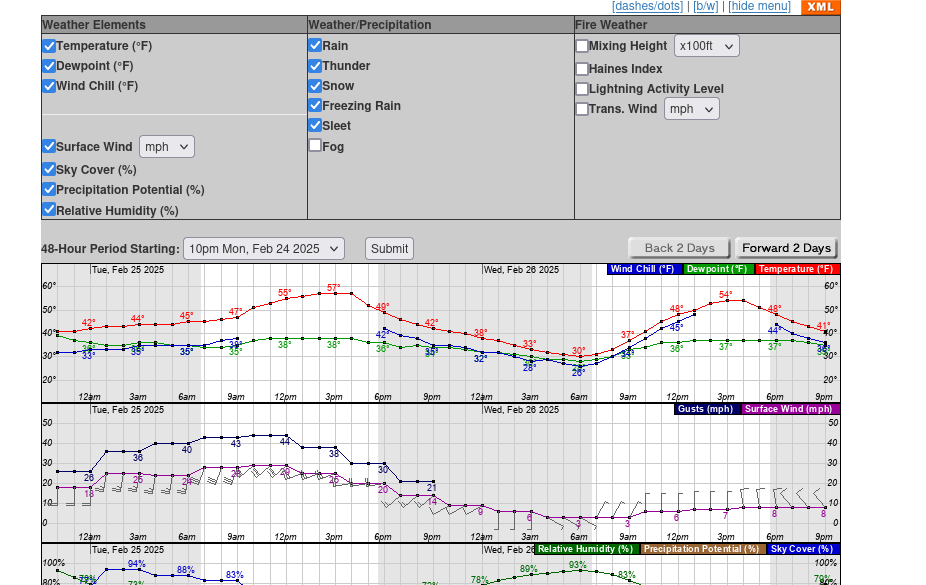Open the Surface Wind mph unit dropdown
The height and width of the screenshot is (585, 926).
click(167, 147)
